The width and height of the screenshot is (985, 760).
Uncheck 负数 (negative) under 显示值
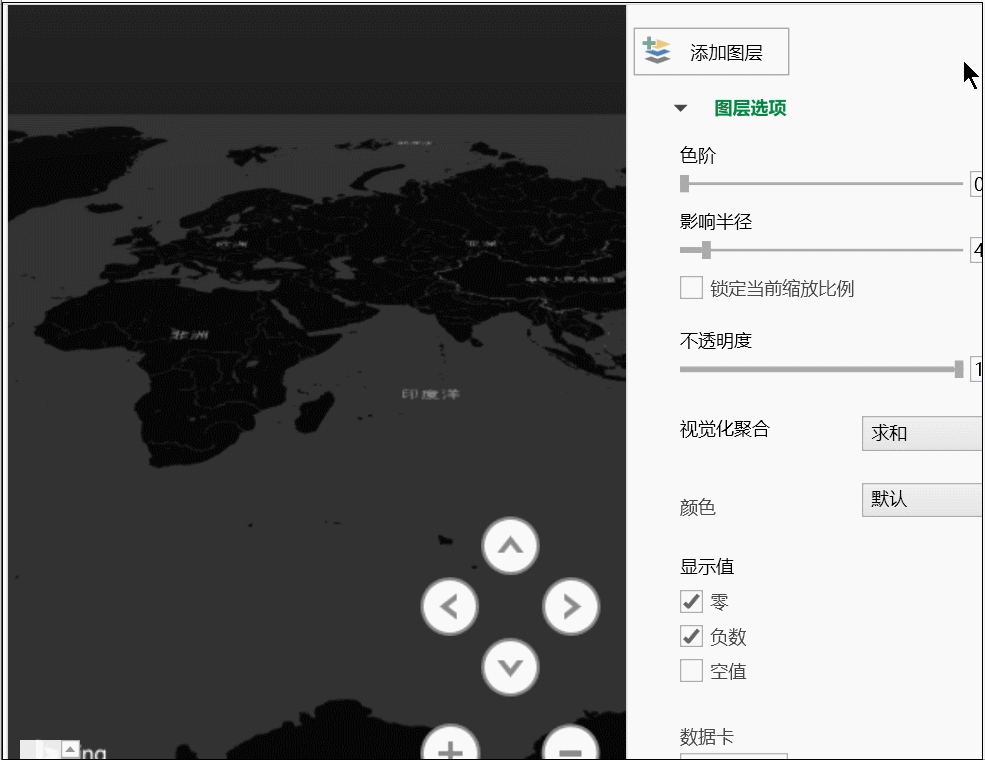point(690,636)
